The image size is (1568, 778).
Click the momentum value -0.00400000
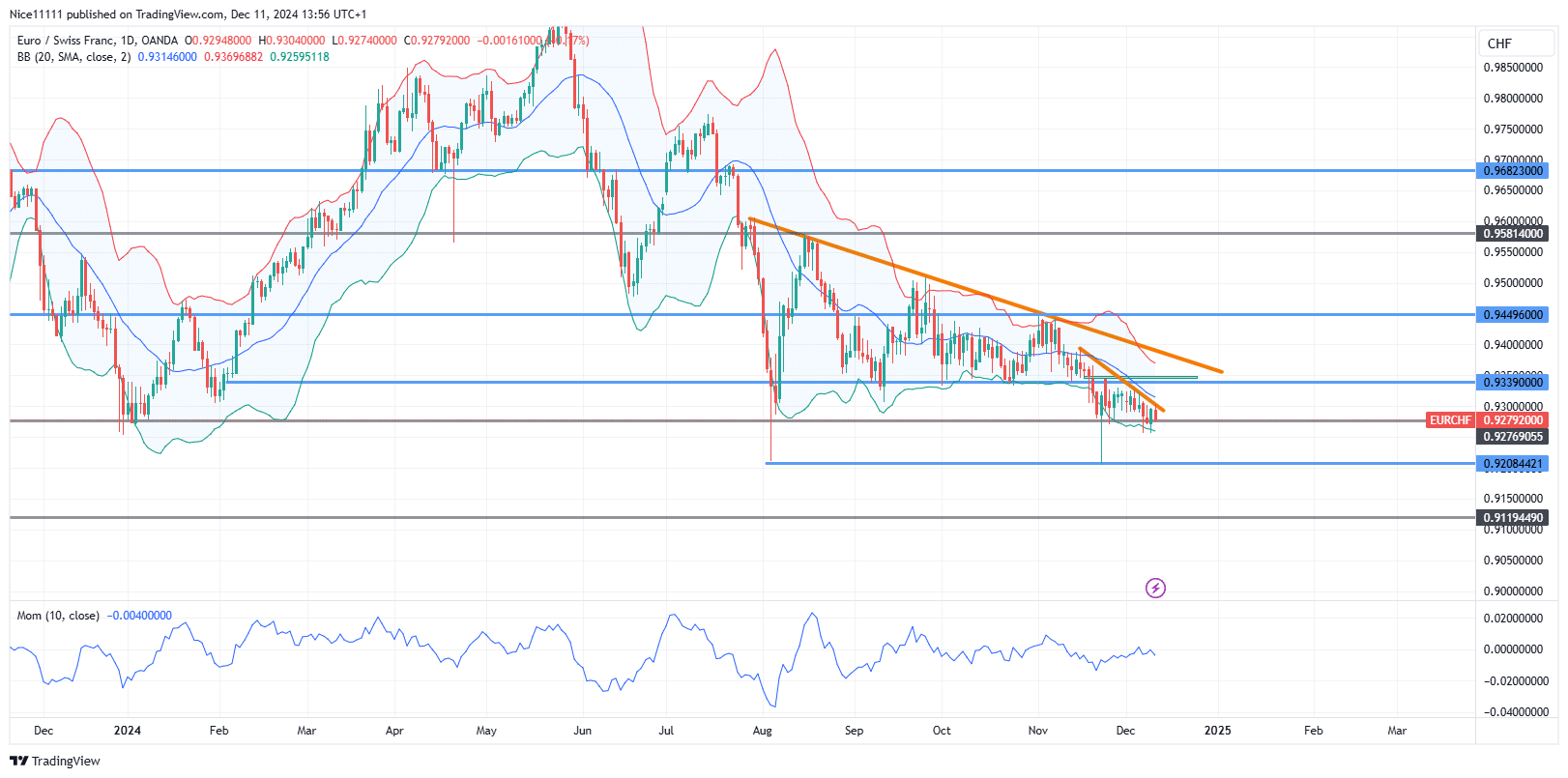139,616
